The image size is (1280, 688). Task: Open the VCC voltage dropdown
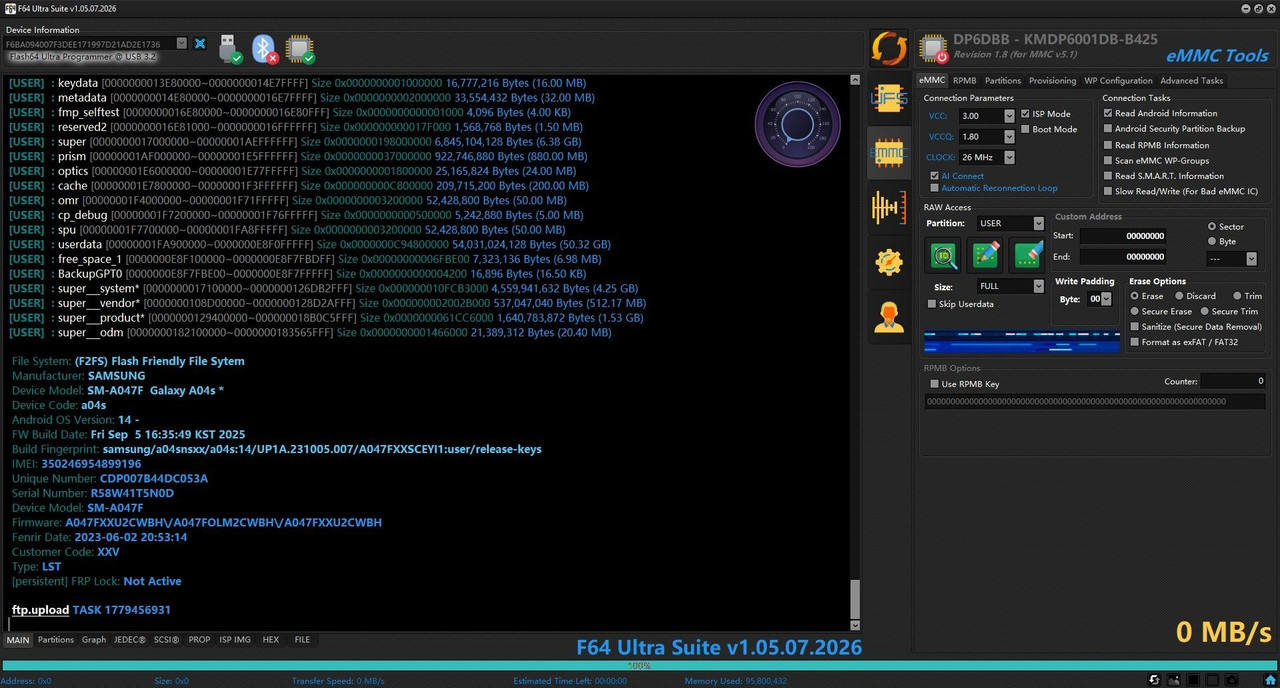pos(1009,116)
